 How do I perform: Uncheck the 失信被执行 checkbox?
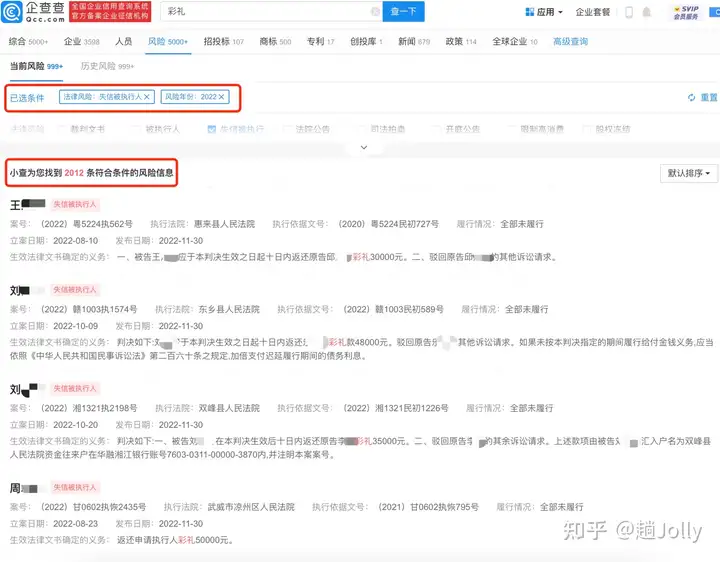[x=212, y=129]
